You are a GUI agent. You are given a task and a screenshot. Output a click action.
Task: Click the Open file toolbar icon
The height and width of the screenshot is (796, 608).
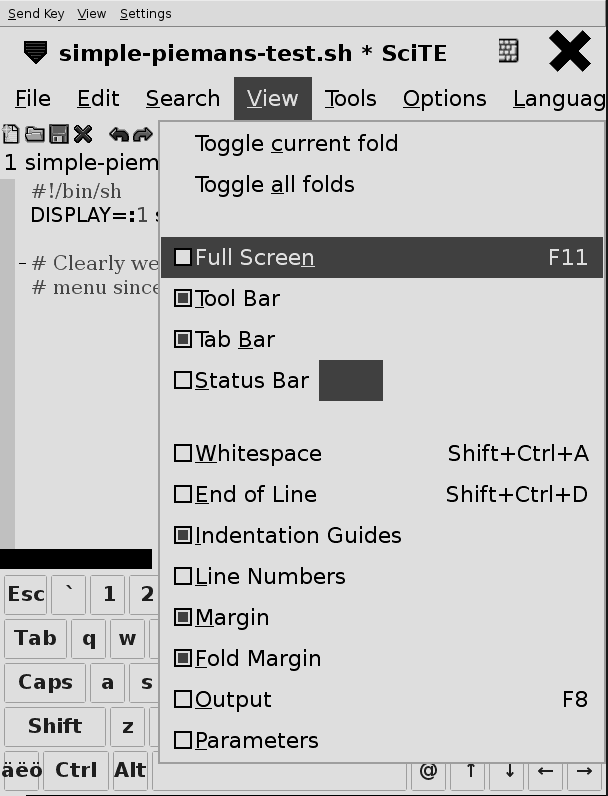(34, 134)
